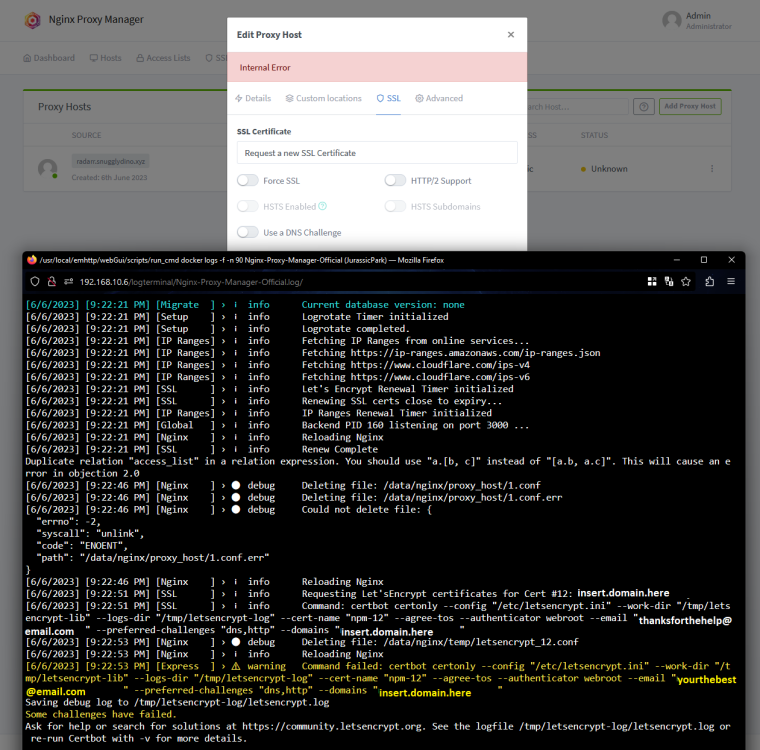Close the Firefox log window
Screen dimensions: 760x750
pyautogui.click(x=731, y=260)
